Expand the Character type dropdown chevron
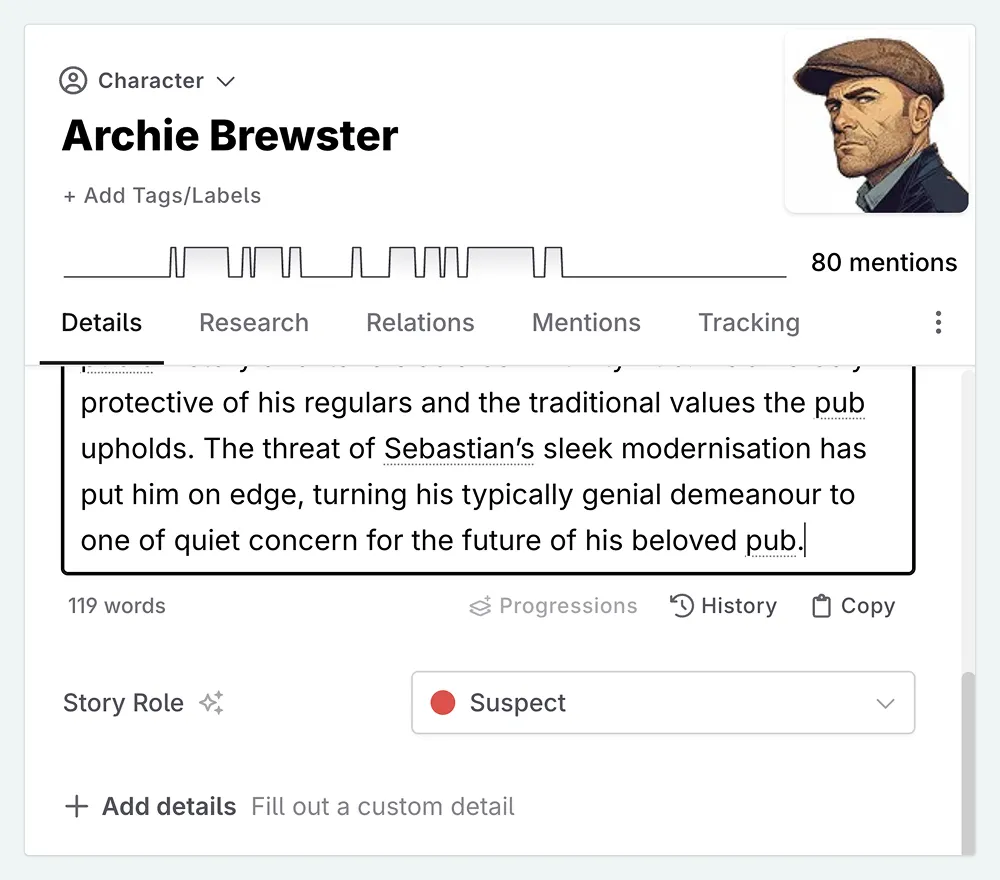 pos(226,81)
